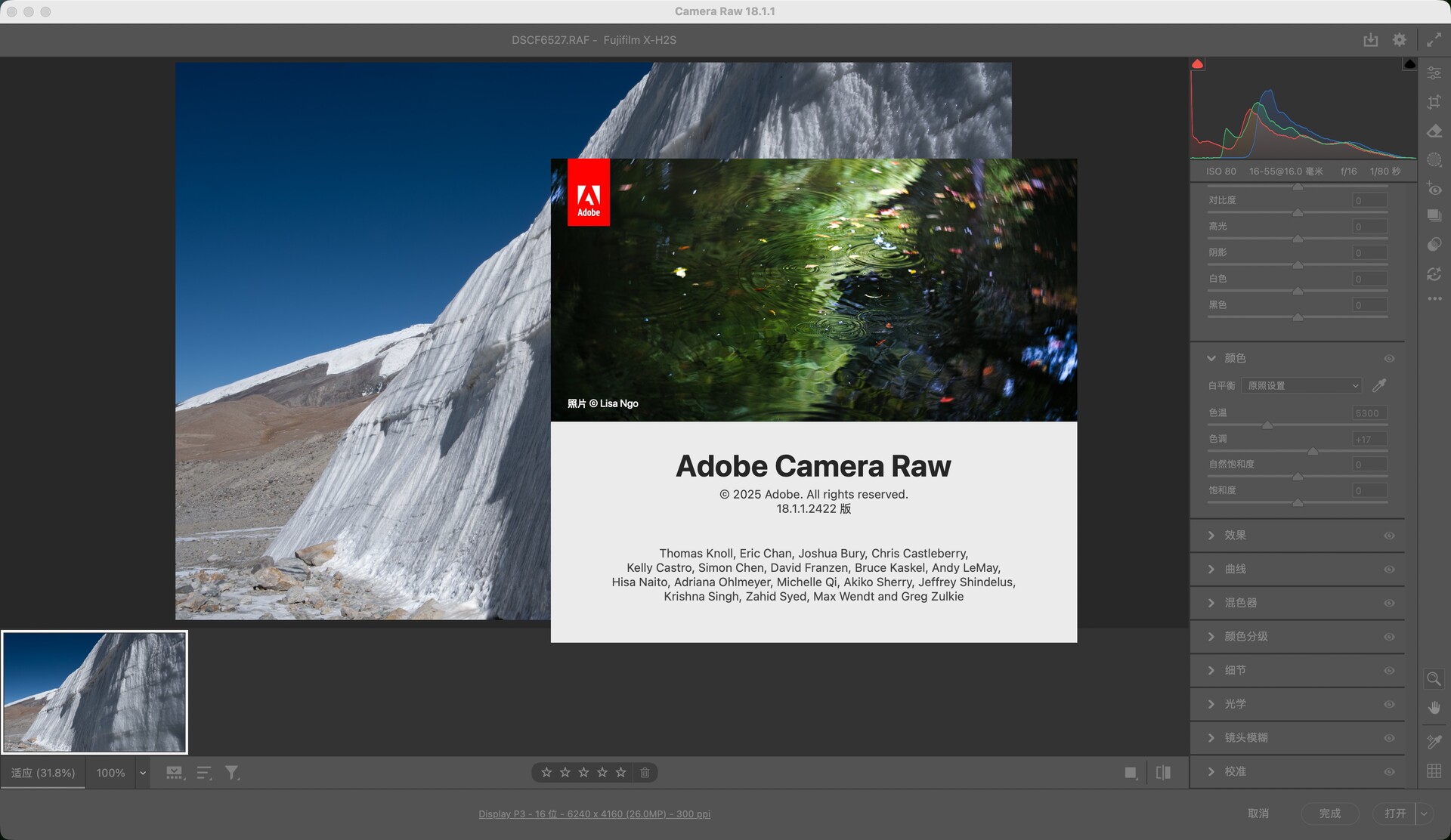The height and width of the screenshot is (840, 1451).
Task: Select the Zoom magnifier tool
Action: pos(1433,678)
